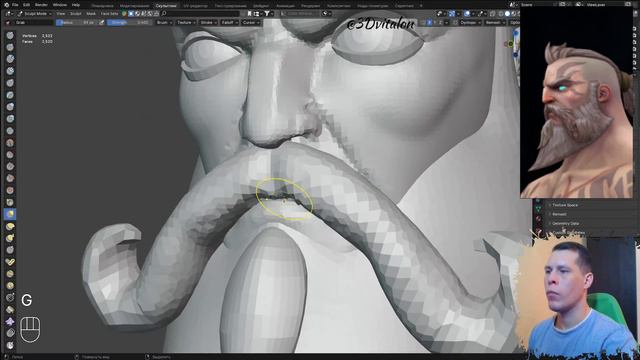
Task: Select the Inflate brush tool
Action: 10,107
